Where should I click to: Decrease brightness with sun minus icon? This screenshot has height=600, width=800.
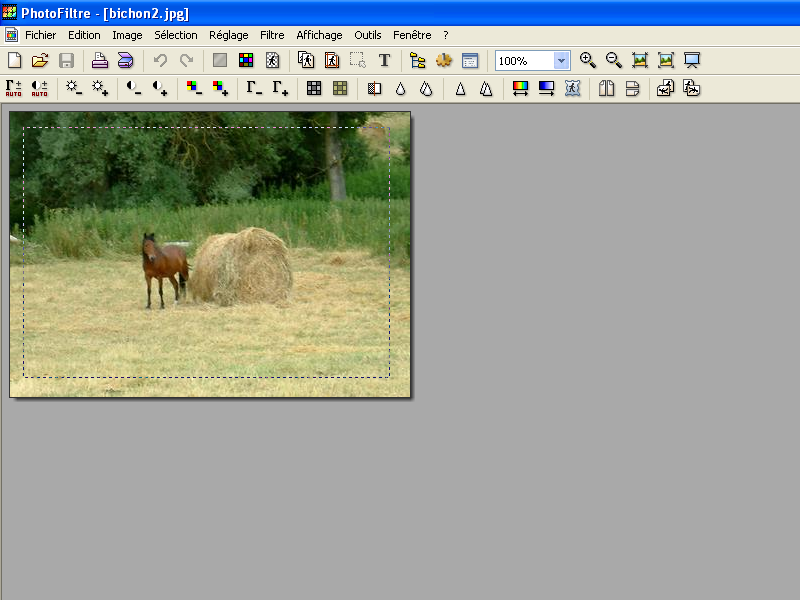point(73,88)
